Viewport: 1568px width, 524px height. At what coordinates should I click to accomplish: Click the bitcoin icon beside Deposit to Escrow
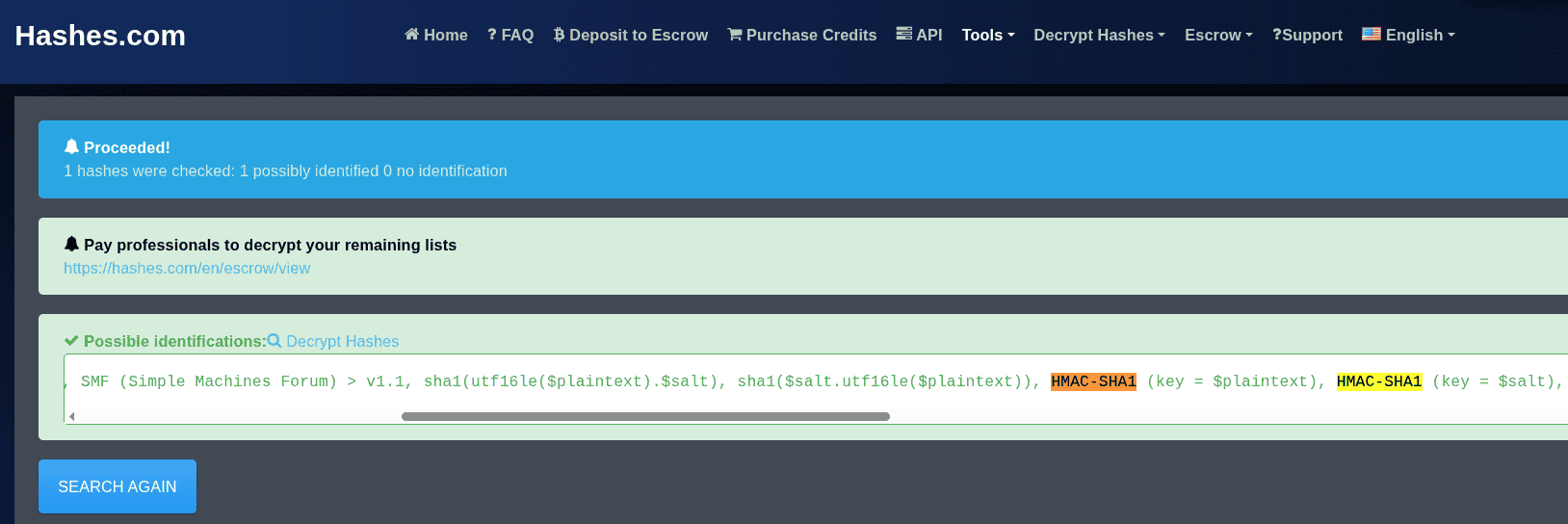coord(559,35)
